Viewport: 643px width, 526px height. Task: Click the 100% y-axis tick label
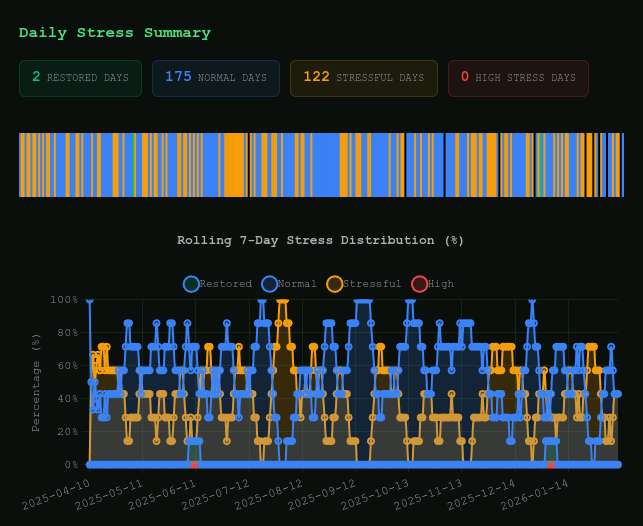click(64, 300)
